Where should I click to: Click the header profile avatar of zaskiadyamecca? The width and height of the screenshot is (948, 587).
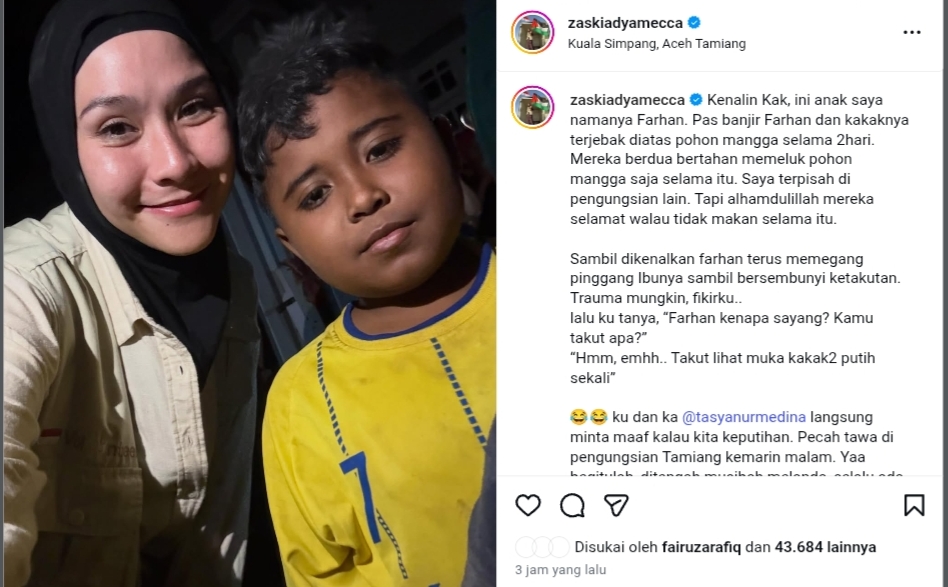pyautogui.click(x=533, y=32)
